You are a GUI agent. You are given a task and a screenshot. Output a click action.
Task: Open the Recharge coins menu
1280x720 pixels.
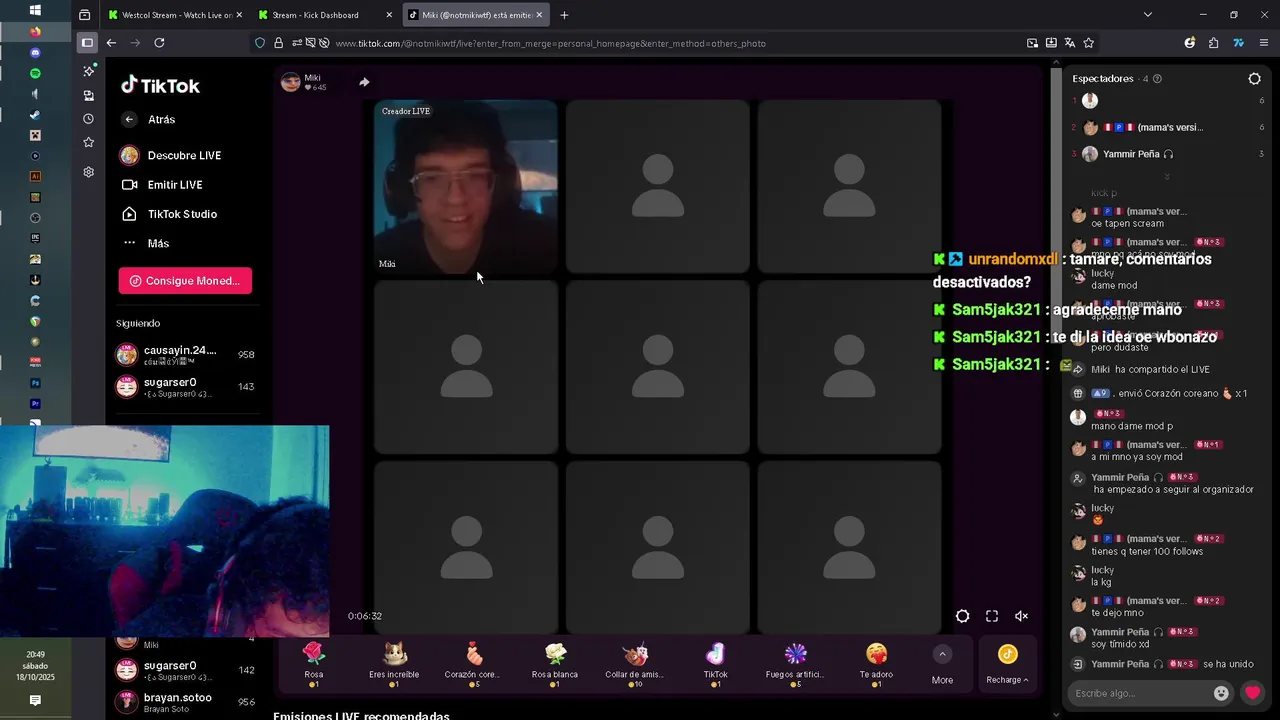tap(1007, 664)
